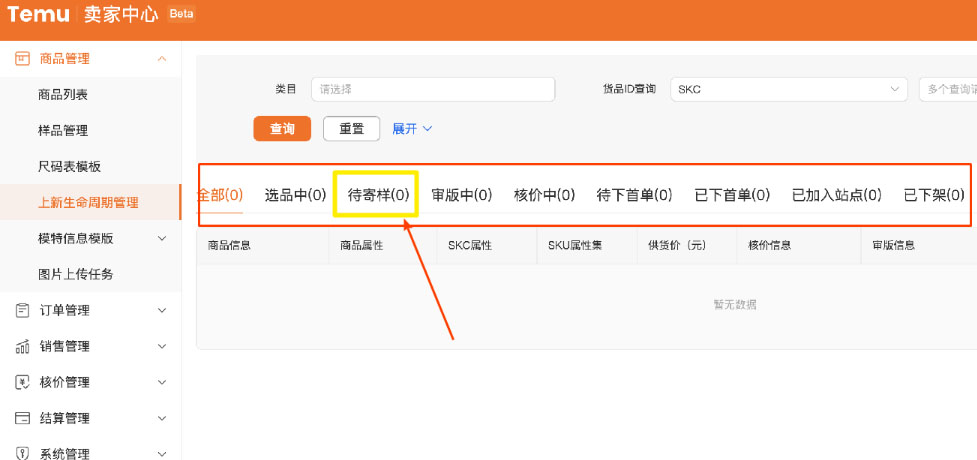Image resolution: width=977 pixels, height=460 pixels.
Task: Click the 订单管理 clipboard icon
Action: [x=22, y=310]
